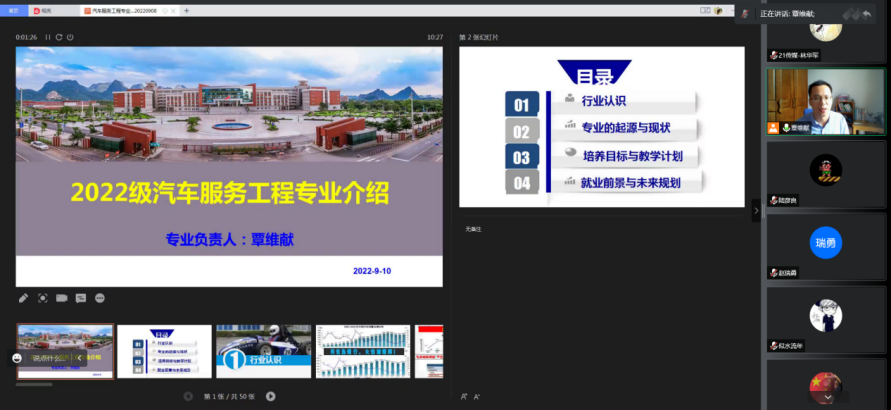Open the emoji picker in chat box

pyautogui.click(x=18, y=357)
